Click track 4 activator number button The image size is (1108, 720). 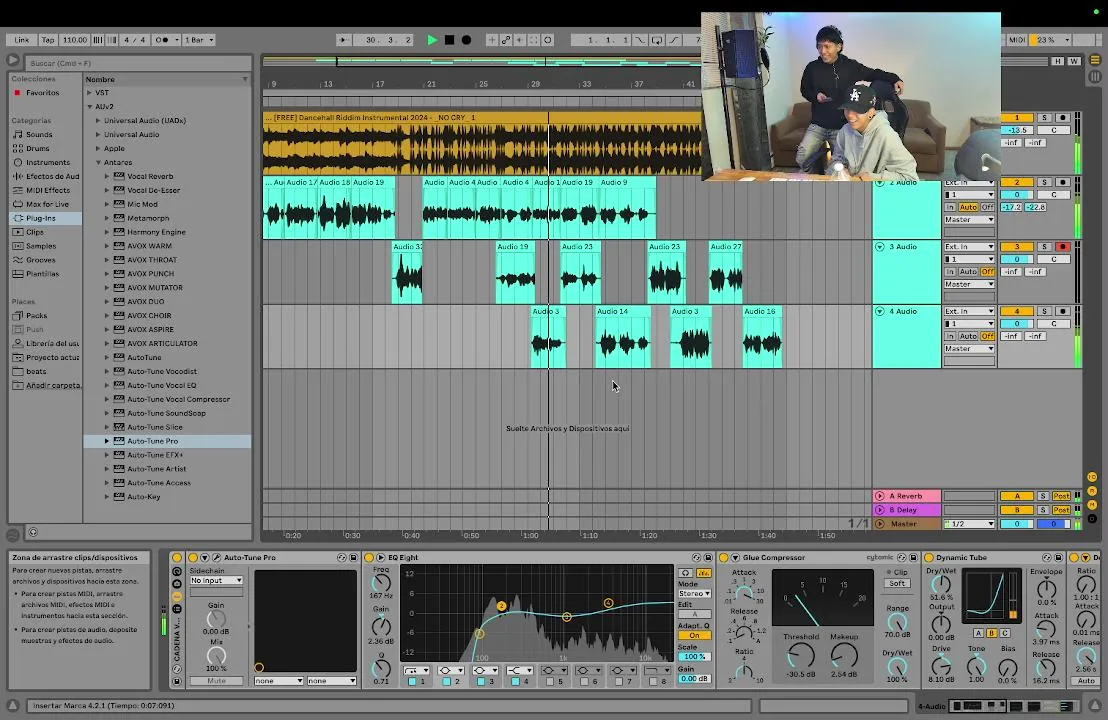pyautogui.click(x=1017, y=312)
